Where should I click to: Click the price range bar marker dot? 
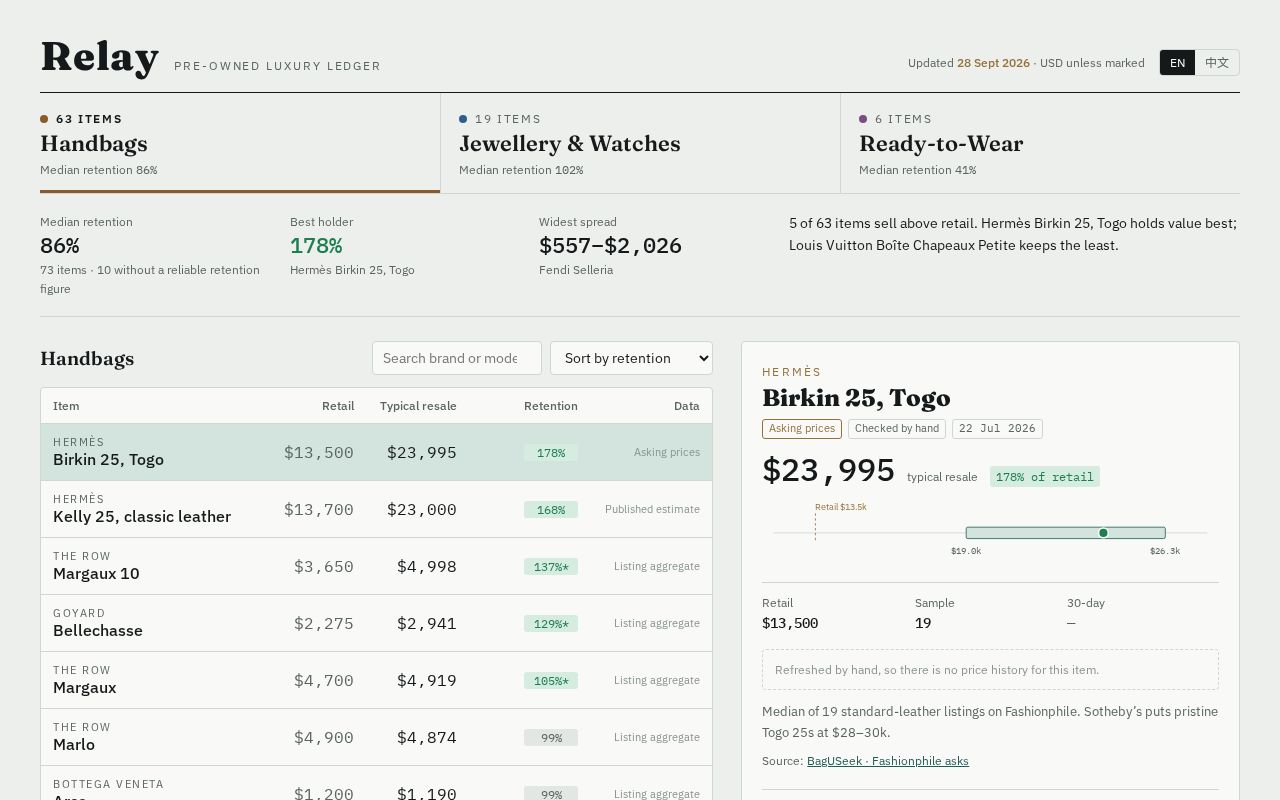(1103, 533)
